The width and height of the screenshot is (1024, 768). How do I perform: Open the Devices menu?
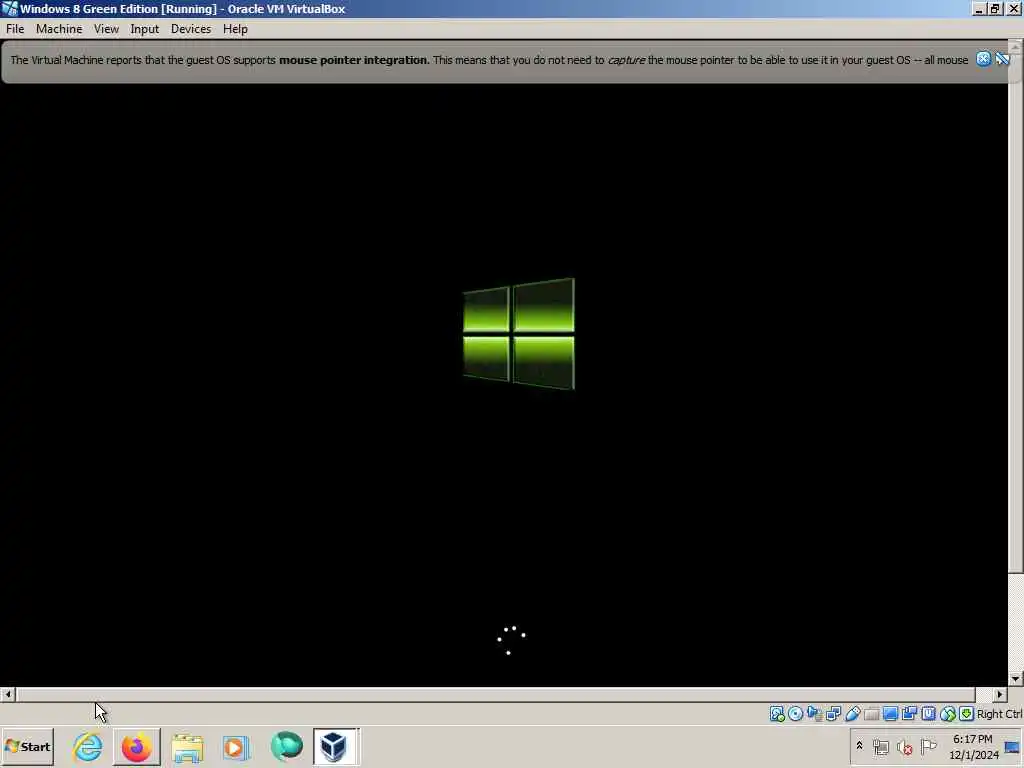tap(191, 29)
